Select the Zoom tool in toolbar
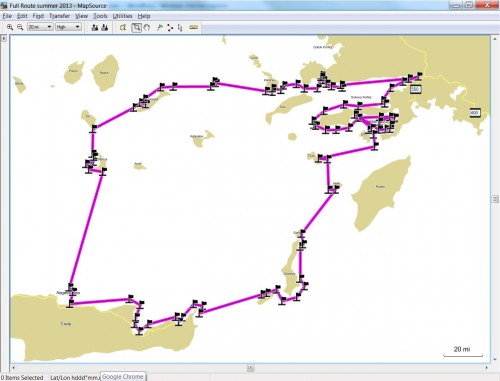Image resolution: width=500 pixels, height=381 pixels. (136, 28)
